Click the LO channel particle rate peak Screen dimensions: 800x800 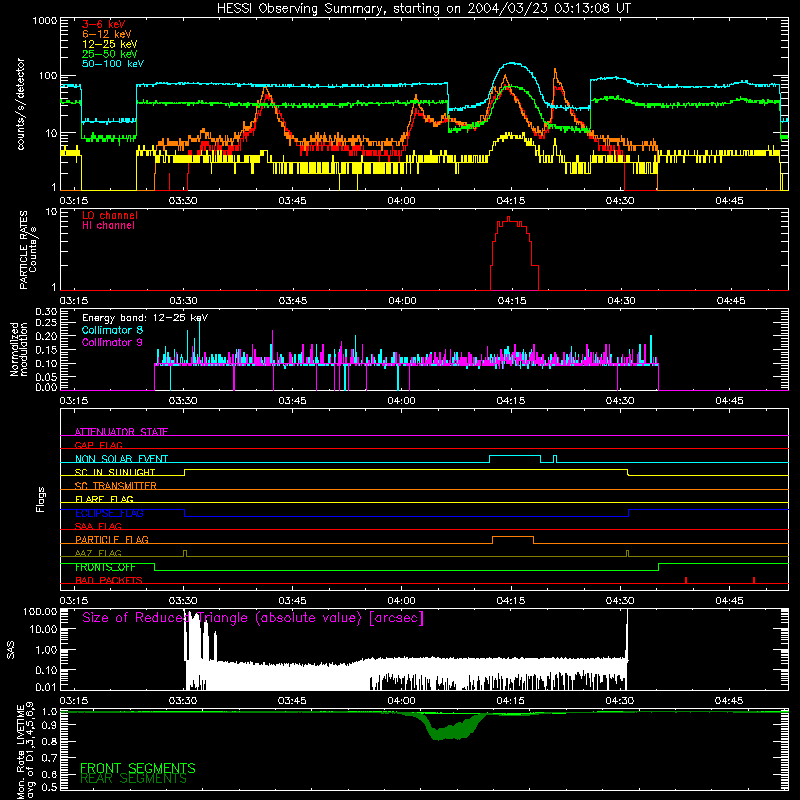point(509,218)
